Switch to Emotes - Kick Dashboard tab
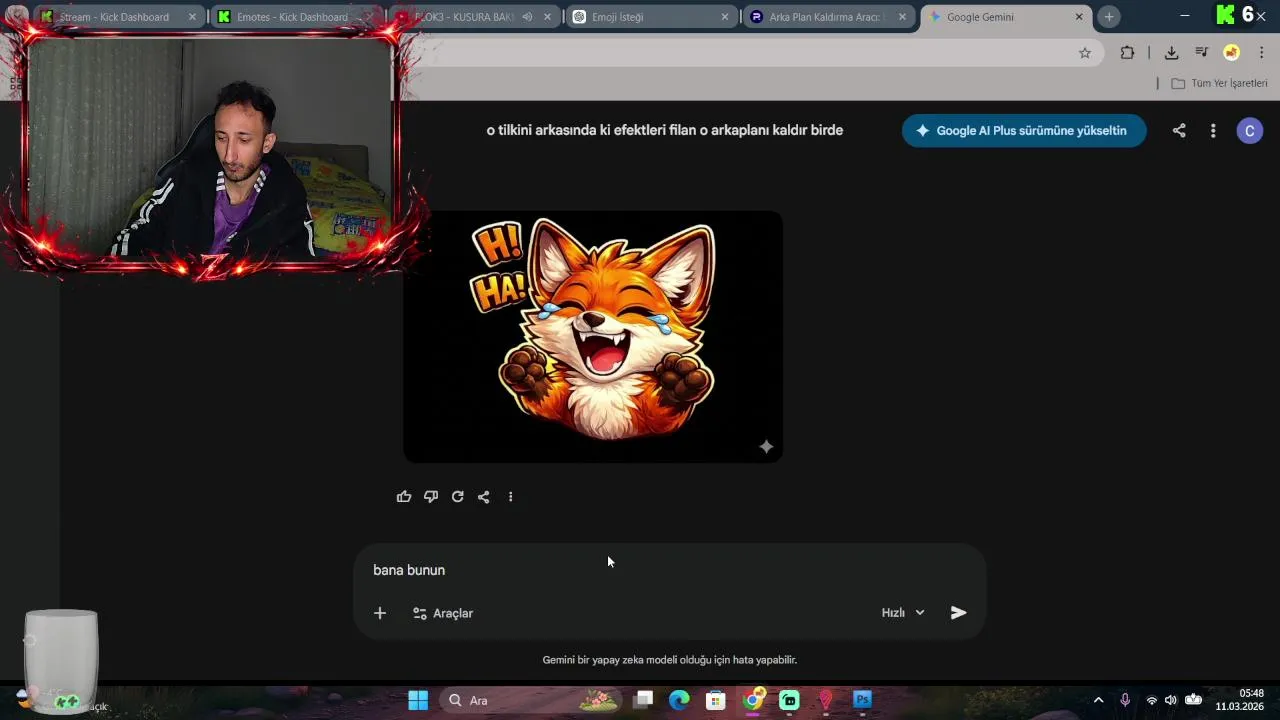 point(294,17)
